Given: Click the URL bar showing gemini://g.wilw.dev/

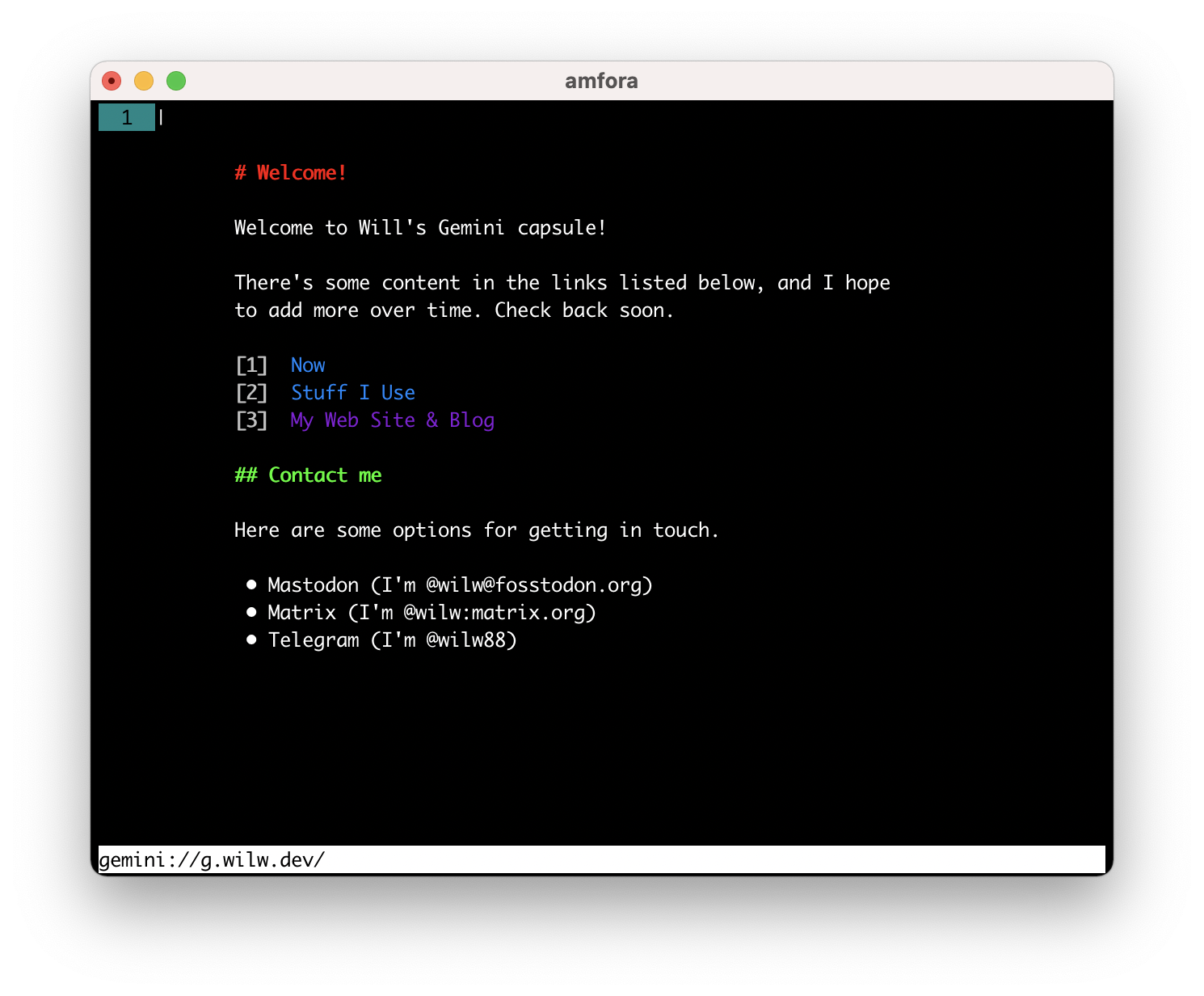Looking at the screenshot, I should [x=323, y=859].
